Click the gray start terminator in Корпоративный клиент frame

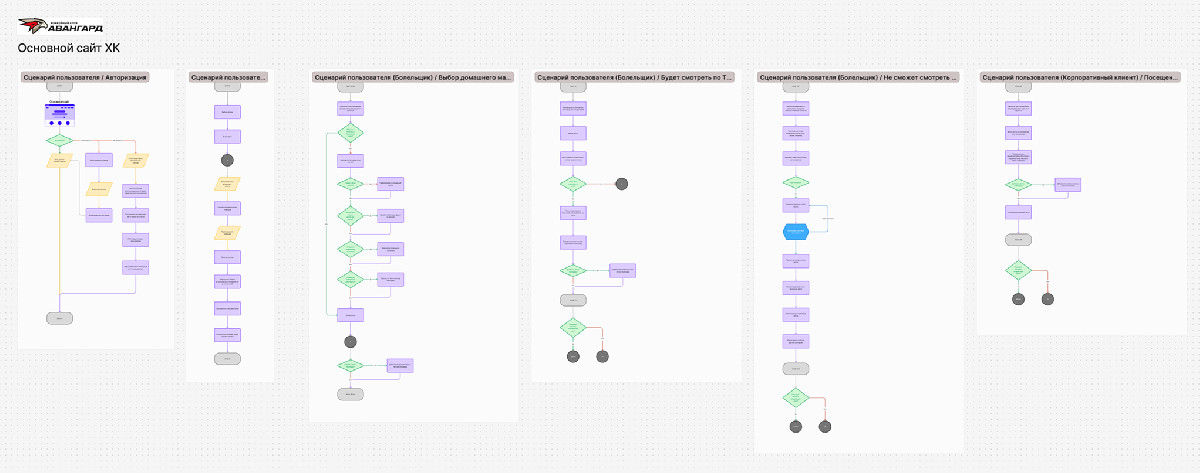1018,87
